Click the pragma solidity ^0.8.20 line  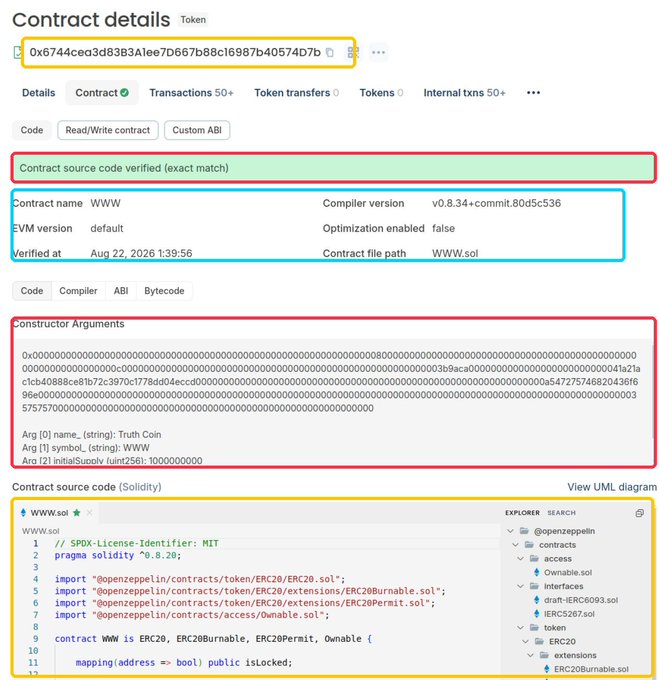tap(117, 555)
